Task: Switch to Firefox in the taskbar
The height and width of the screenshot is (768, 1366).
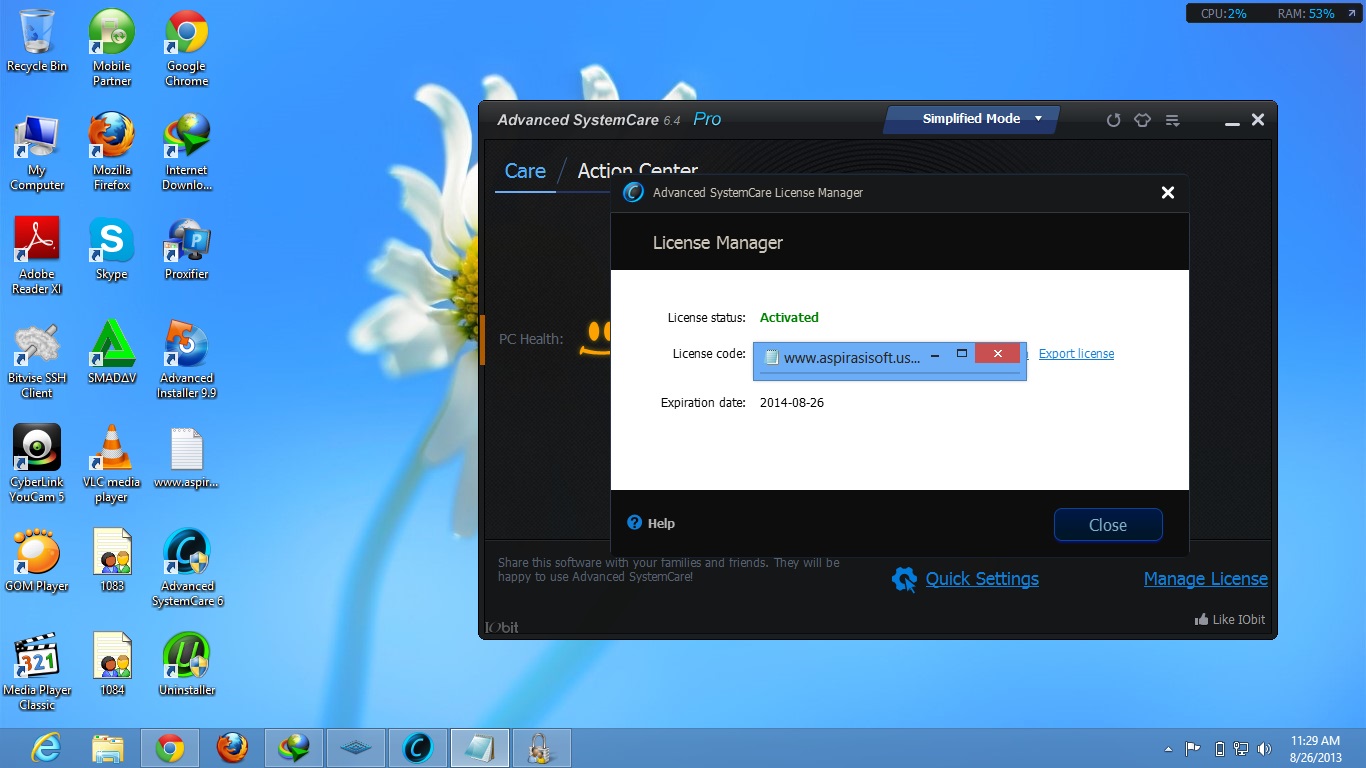Action: click(232, 748)
